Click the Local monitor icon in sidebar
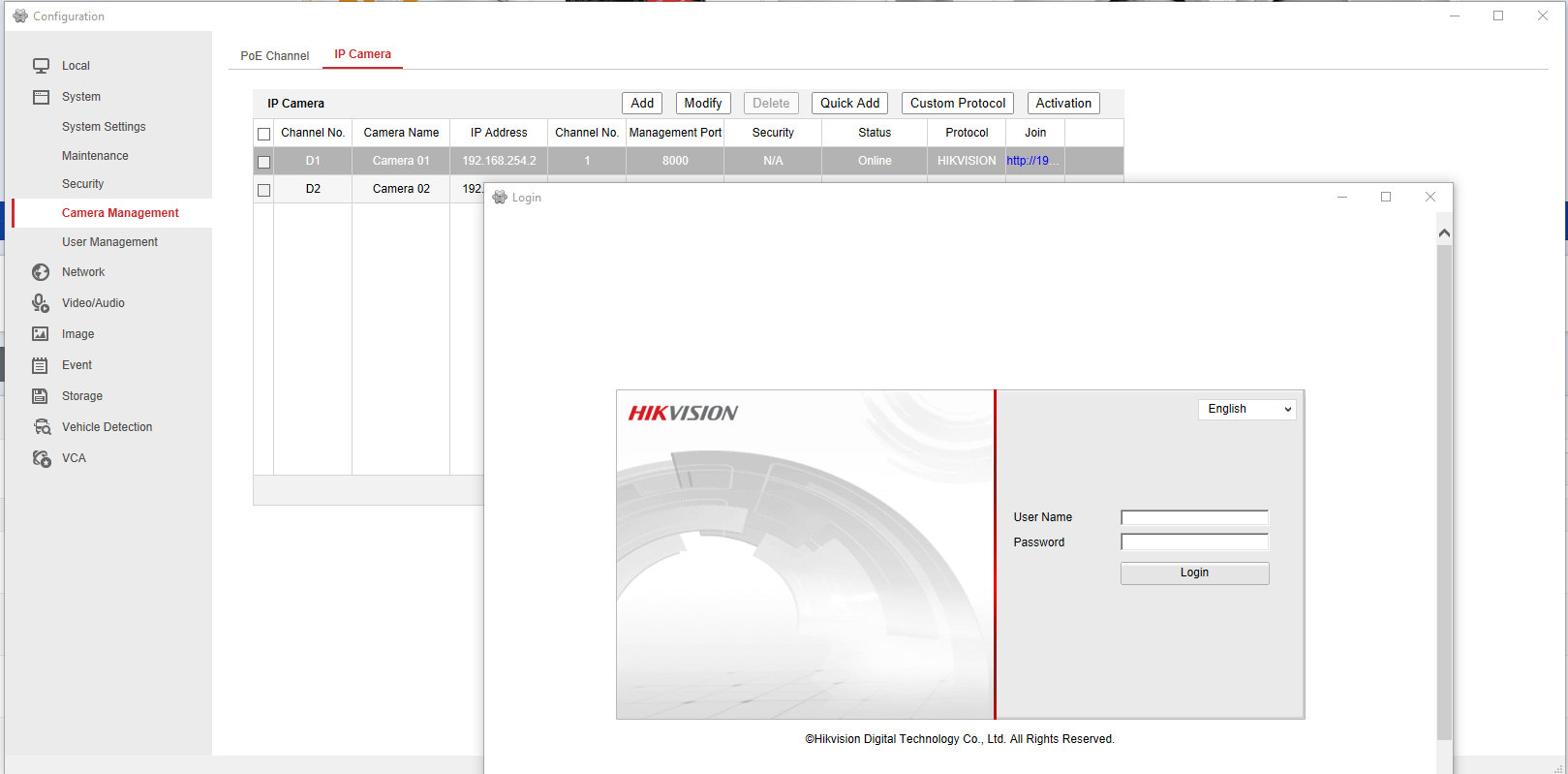This screenshot has width=1568, height=774. 41,66
